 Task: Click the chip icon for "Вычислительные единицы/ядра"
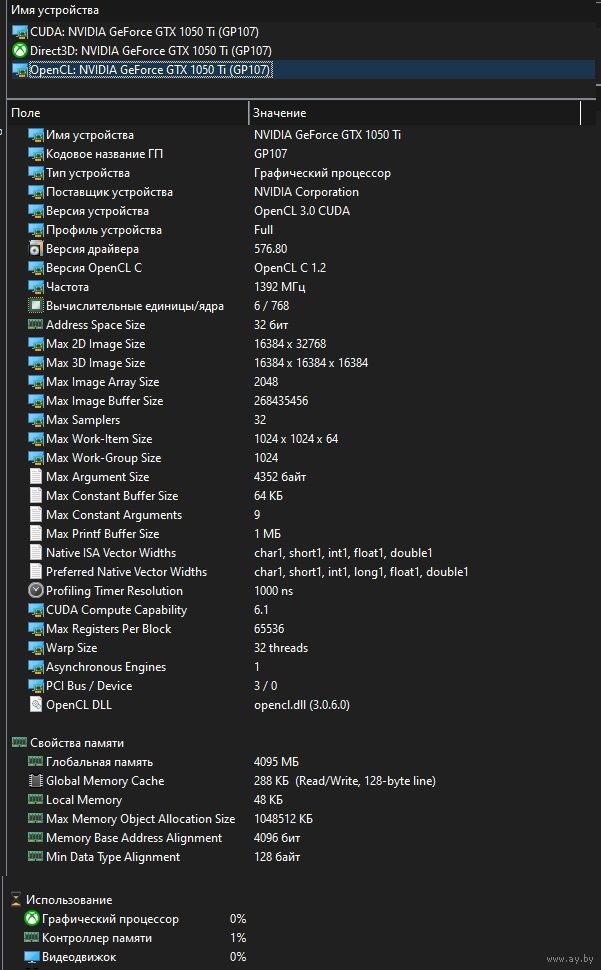coord(36,306)
